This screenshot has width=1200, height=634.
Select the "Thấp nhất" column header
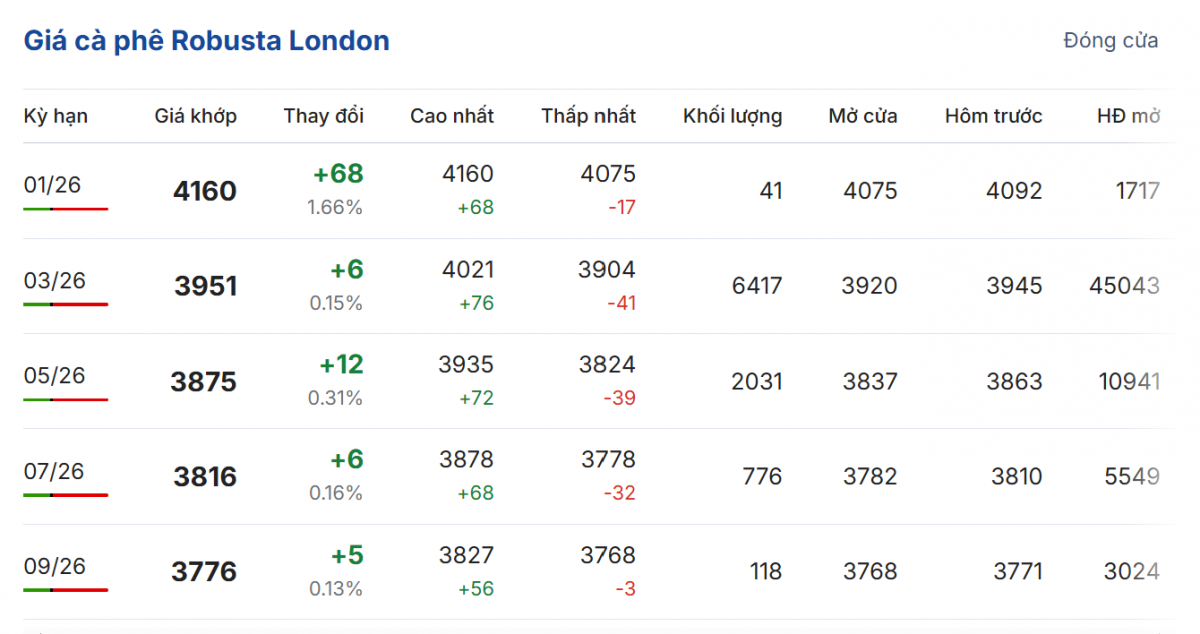coord(588,116)
